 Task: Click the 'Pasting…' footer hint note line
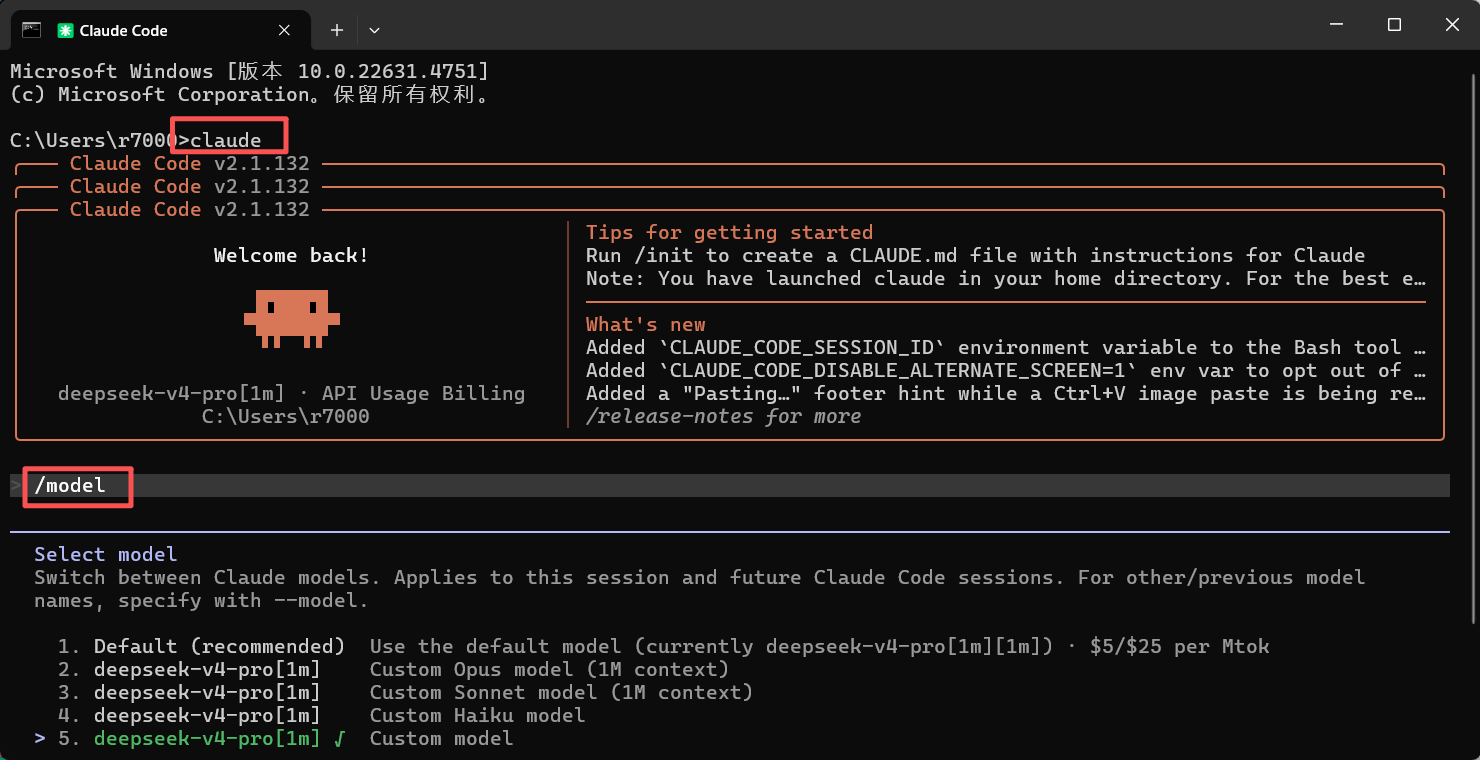point(1006,394)
